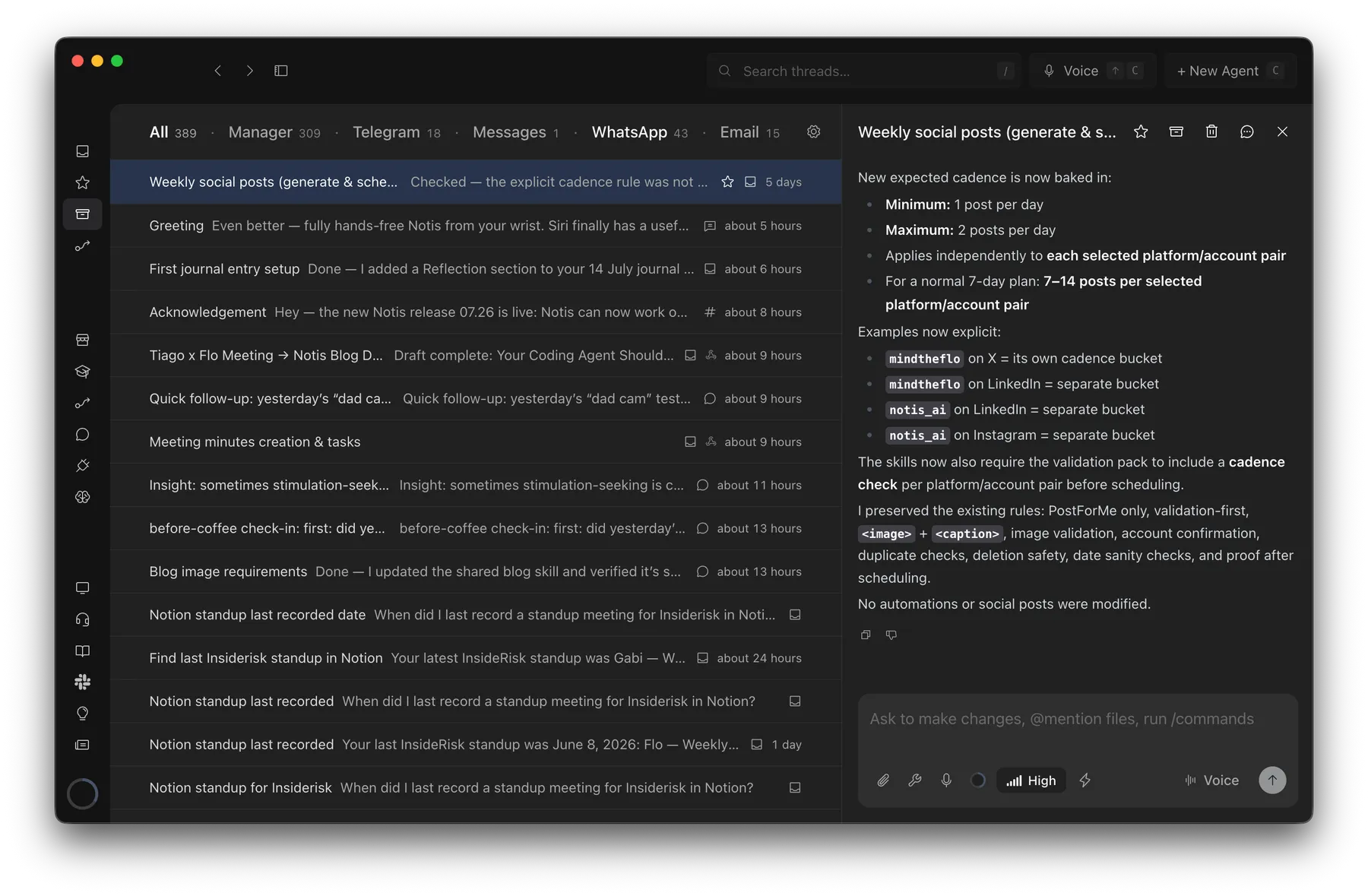
Task: Toggle the lightning bolt fast mode
Action: pos(1085,780)
